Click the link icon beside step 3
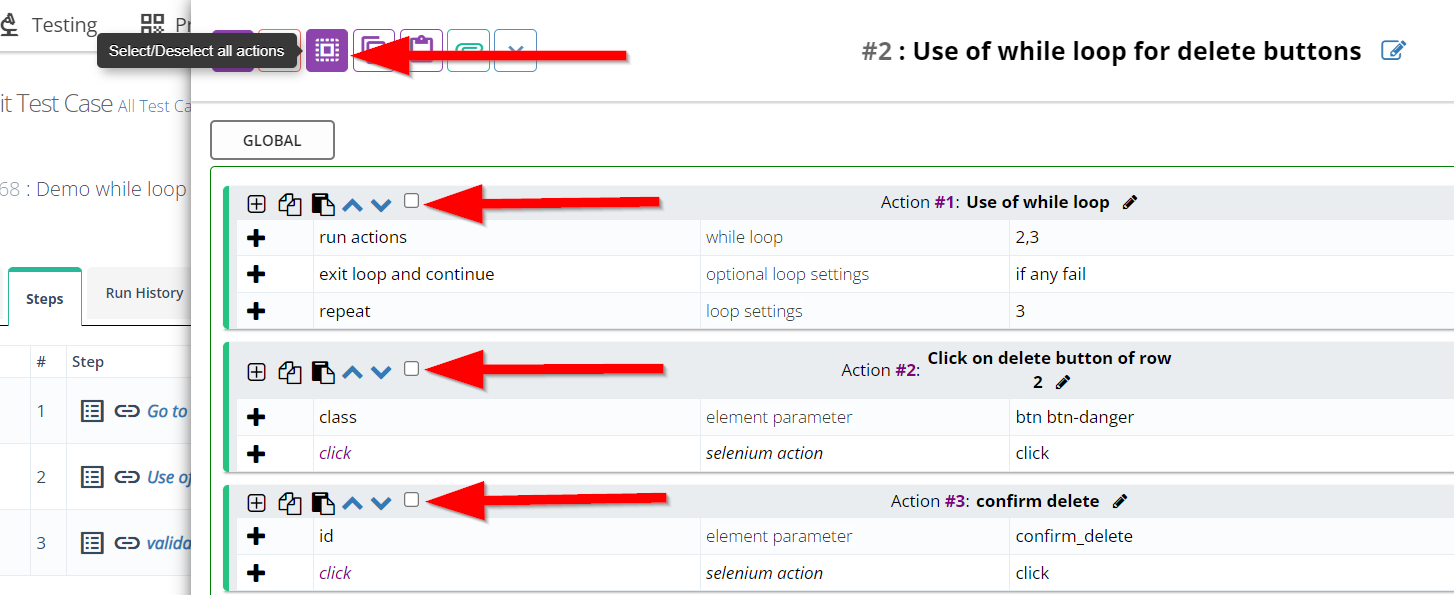 click(126, 543)
